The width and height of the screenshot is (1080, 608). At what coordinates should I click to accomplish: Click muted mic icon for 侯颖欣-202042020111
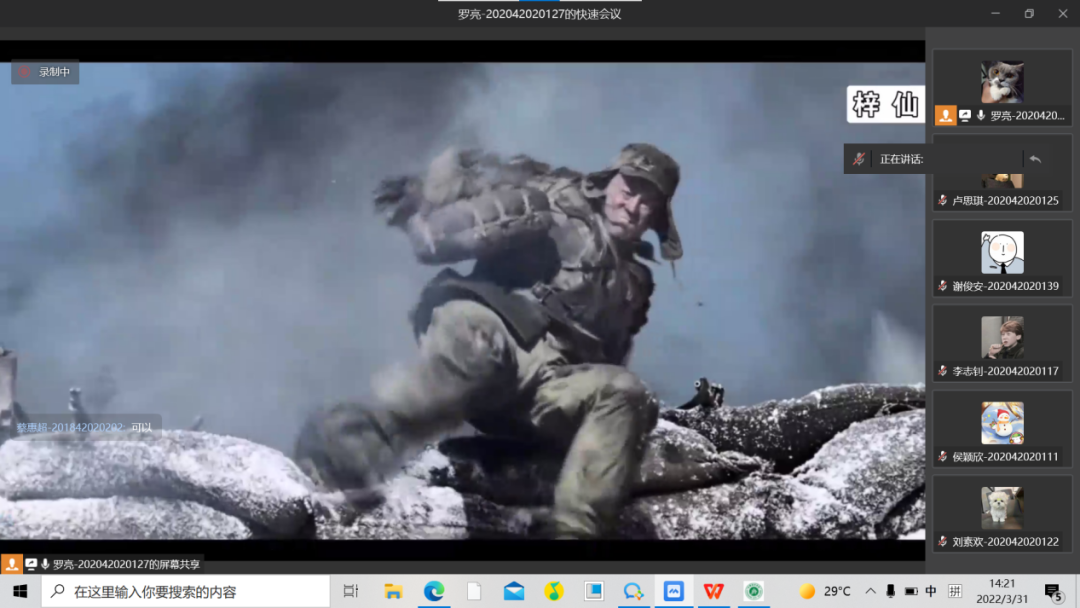point(942,457)
